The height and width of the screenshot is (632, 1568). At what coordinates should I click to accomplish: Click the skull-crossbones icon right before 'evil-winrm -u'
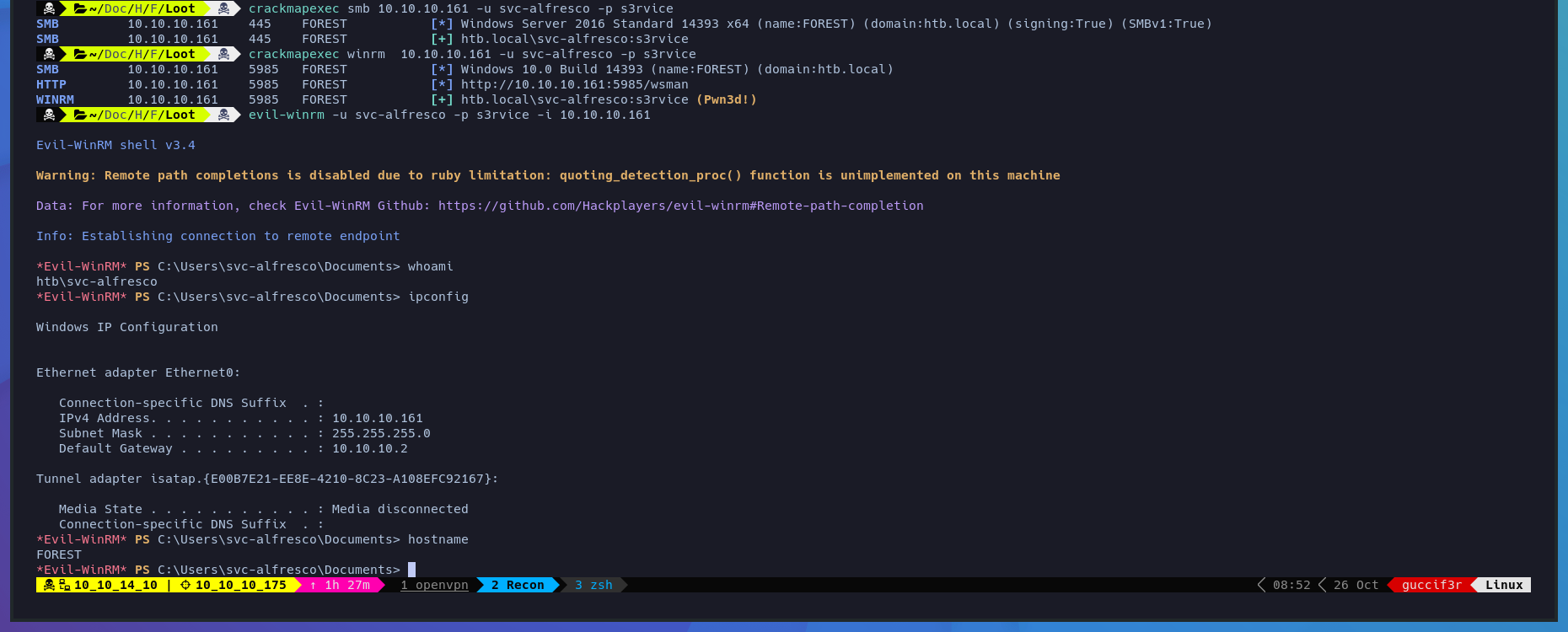click(x=223, y=115)
